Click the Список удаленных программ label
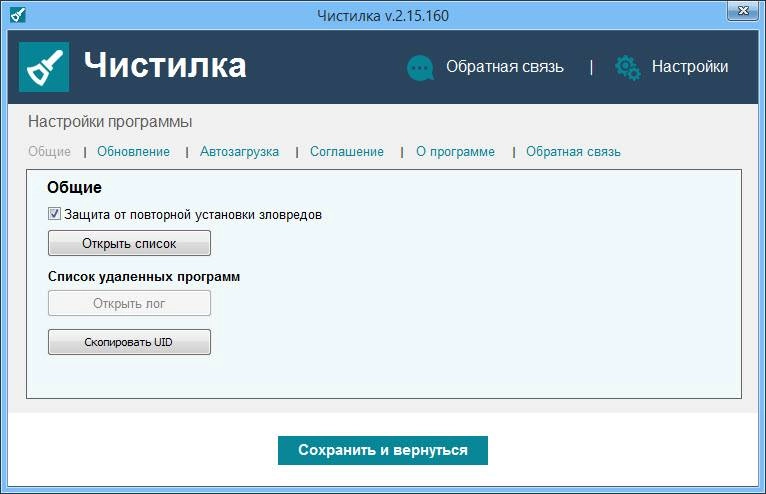 point(144,277)
